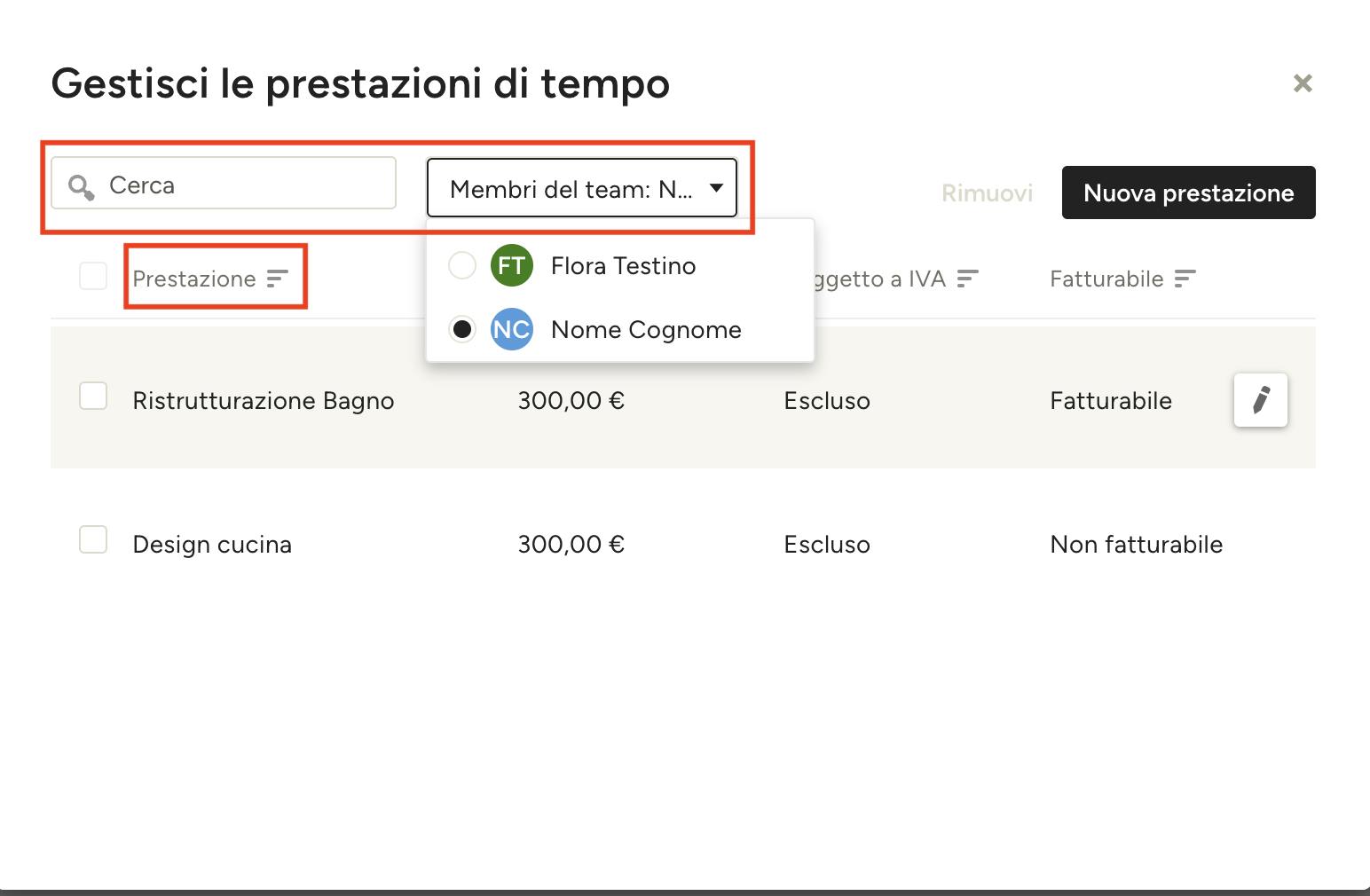The height and width of the screenshot is (896, 1370).
Task: Focus the Cerca search field
Action: coord(224,184)
